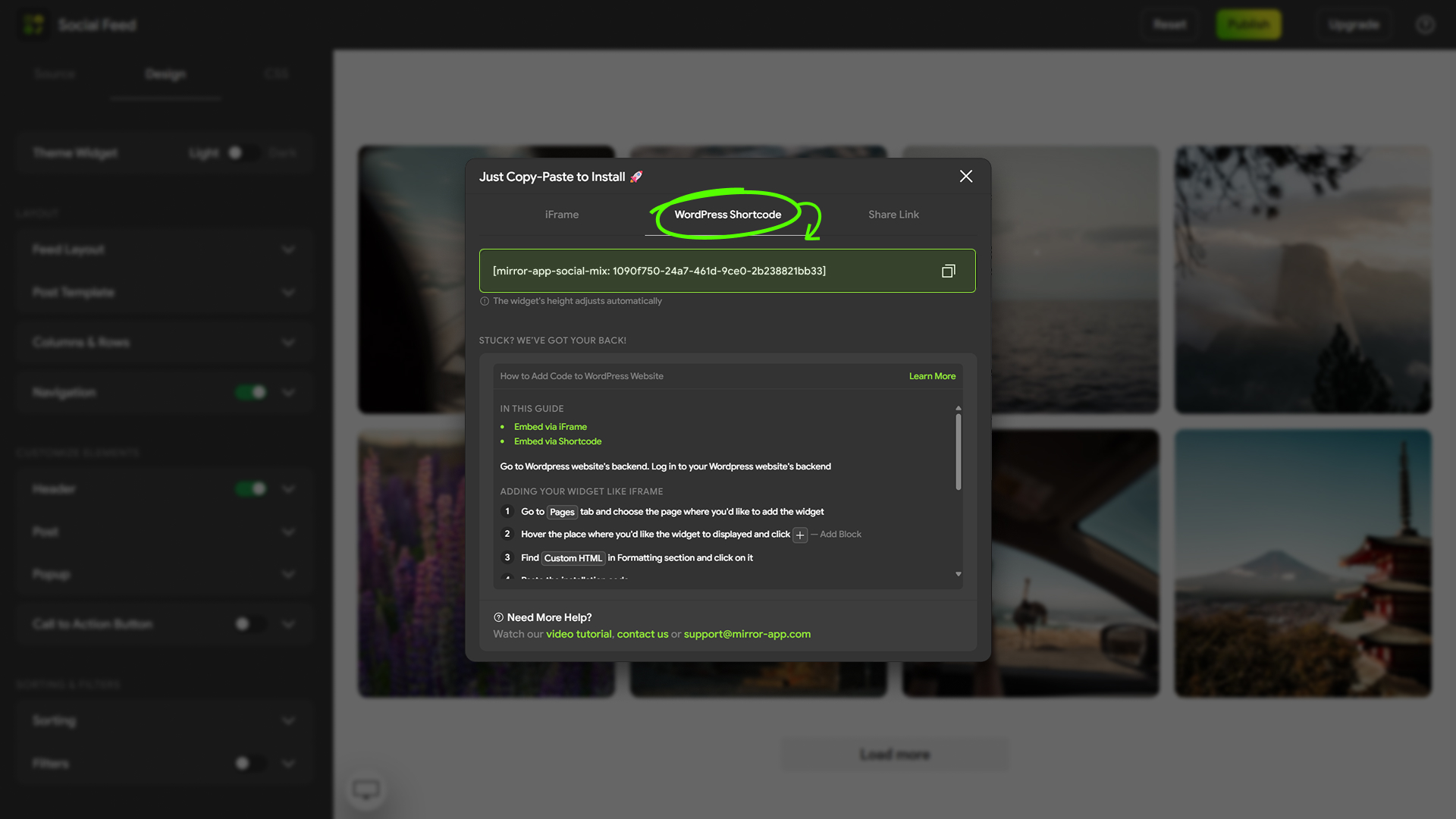Toggle the Navigation switch off
This screenshot has height=819, width=1456.
click(250, 392)
